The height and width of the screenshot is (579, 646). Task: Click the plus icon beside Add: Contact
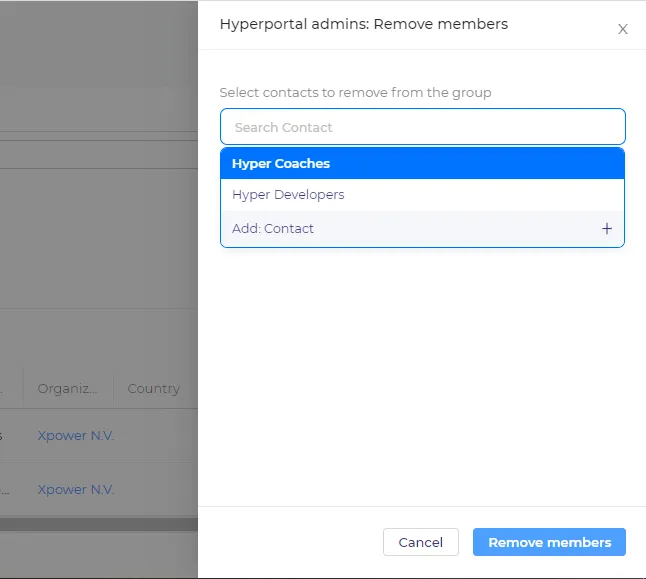click(606, 229)
